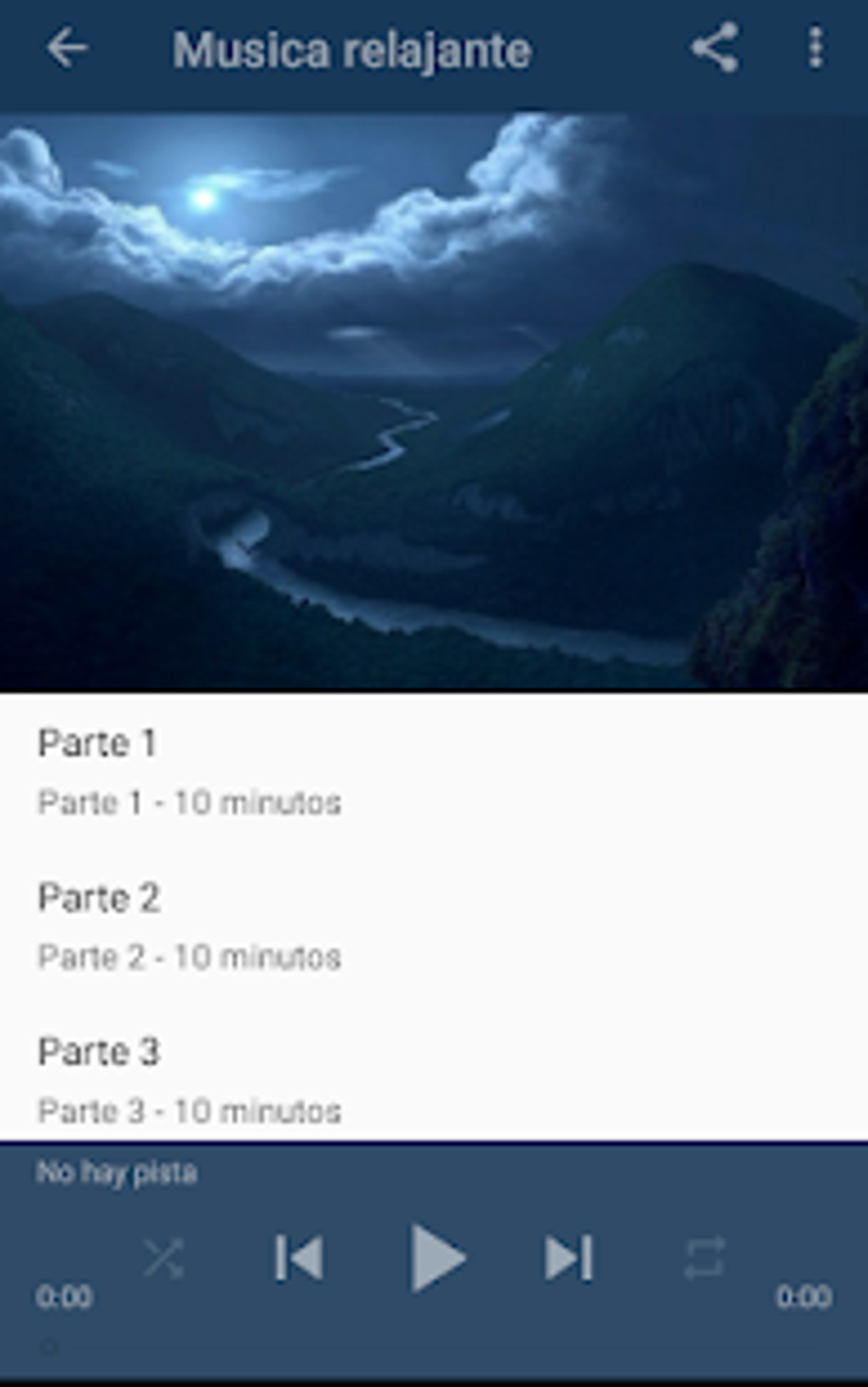Share the Musica relajante album

point(714,48)
